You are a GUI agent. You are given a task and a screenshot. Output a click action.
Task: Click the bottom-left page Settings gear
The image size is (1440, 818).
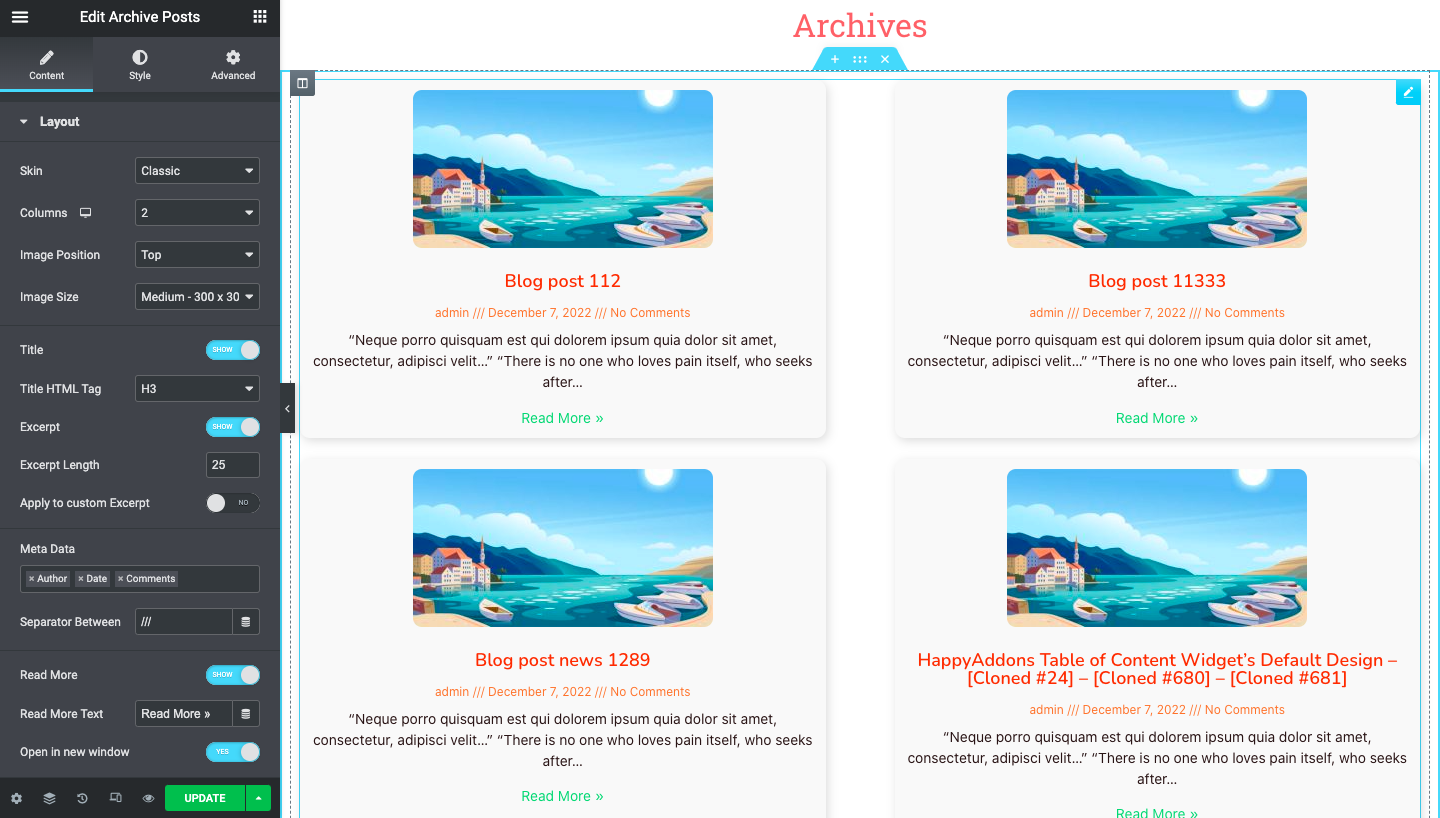pos(16,798)
